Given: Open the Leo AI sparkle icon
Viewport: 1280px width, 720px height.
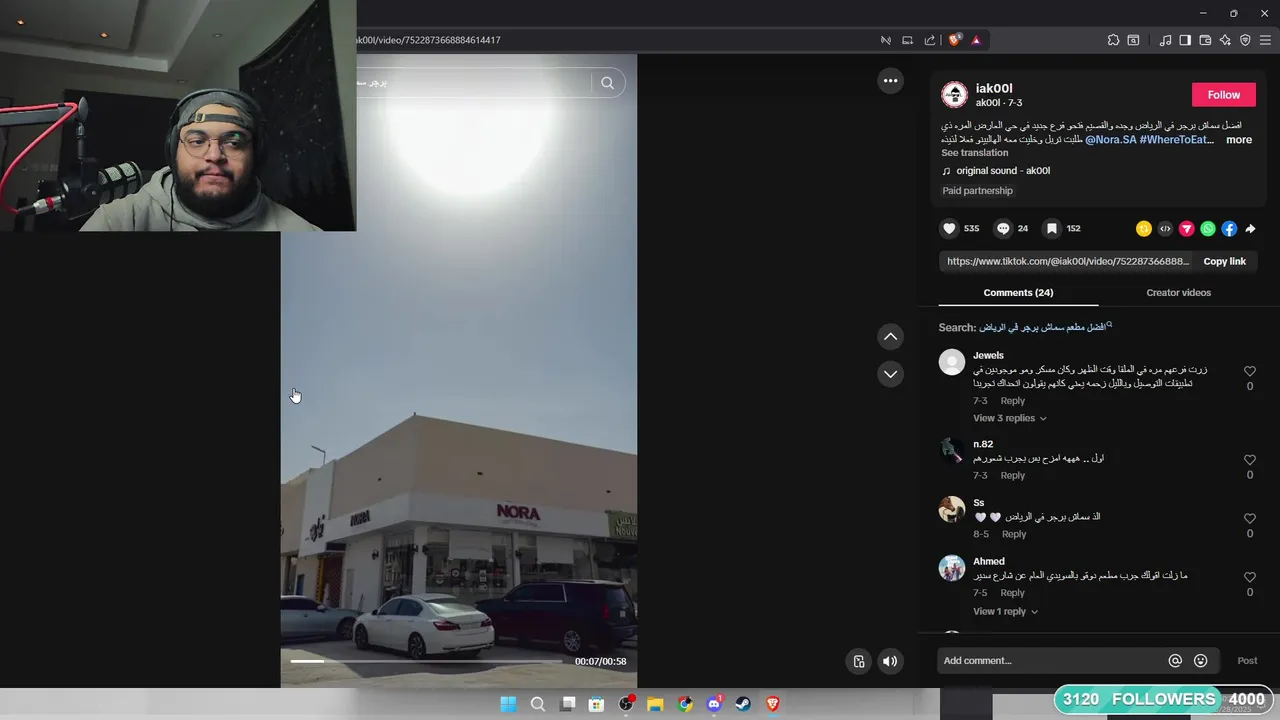Looking at the screenshot, I should [x=1225, y=40].
